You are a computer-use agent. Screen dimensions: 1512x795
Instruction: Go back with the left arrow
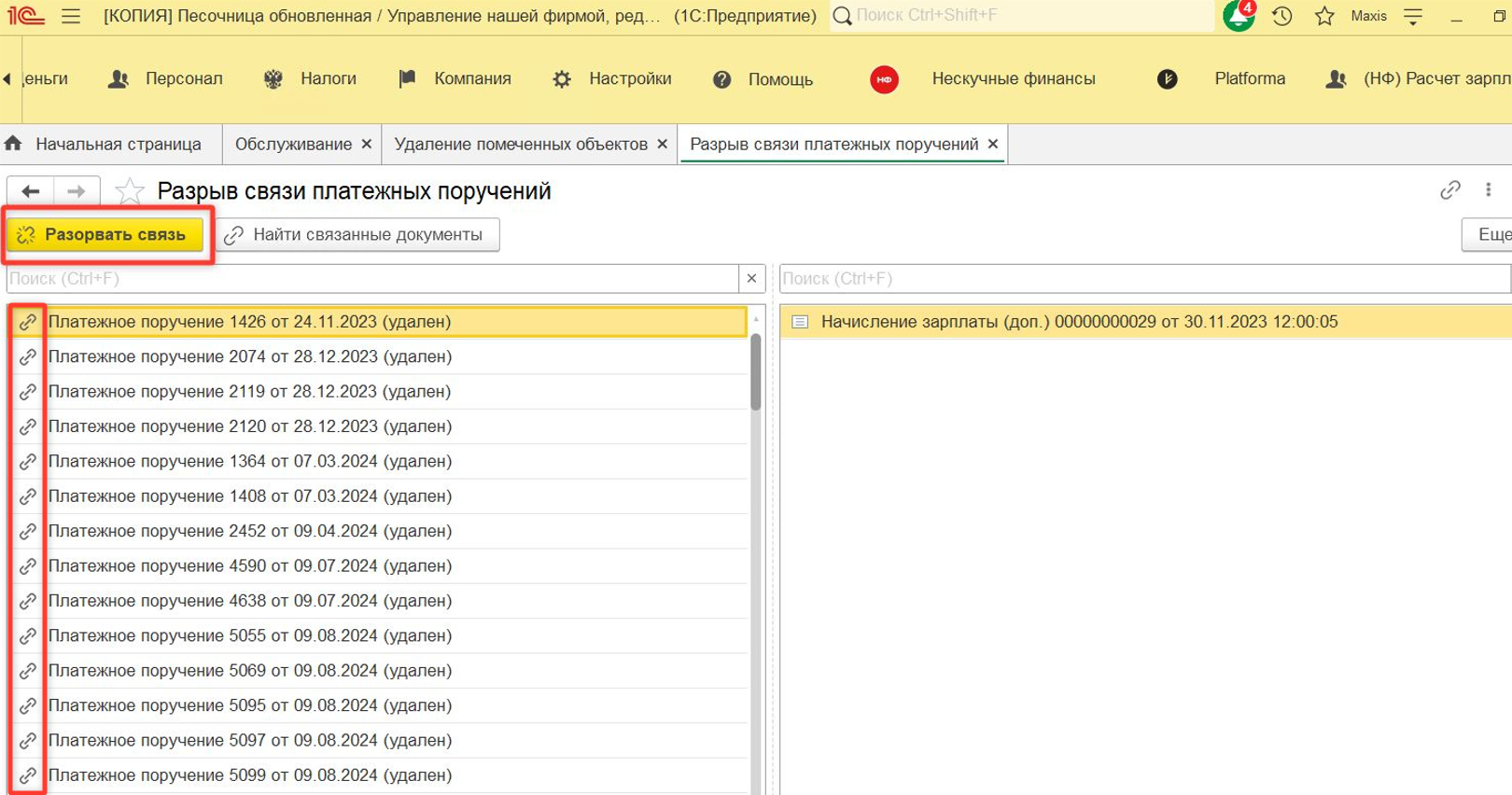31,191
